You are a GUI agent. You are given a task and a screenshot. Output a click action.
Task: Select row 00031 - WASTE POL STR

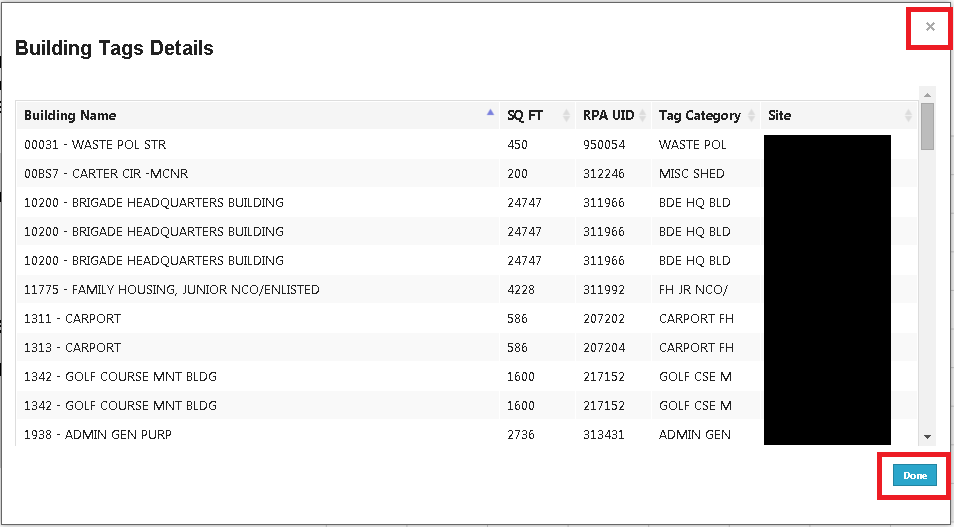467,144
